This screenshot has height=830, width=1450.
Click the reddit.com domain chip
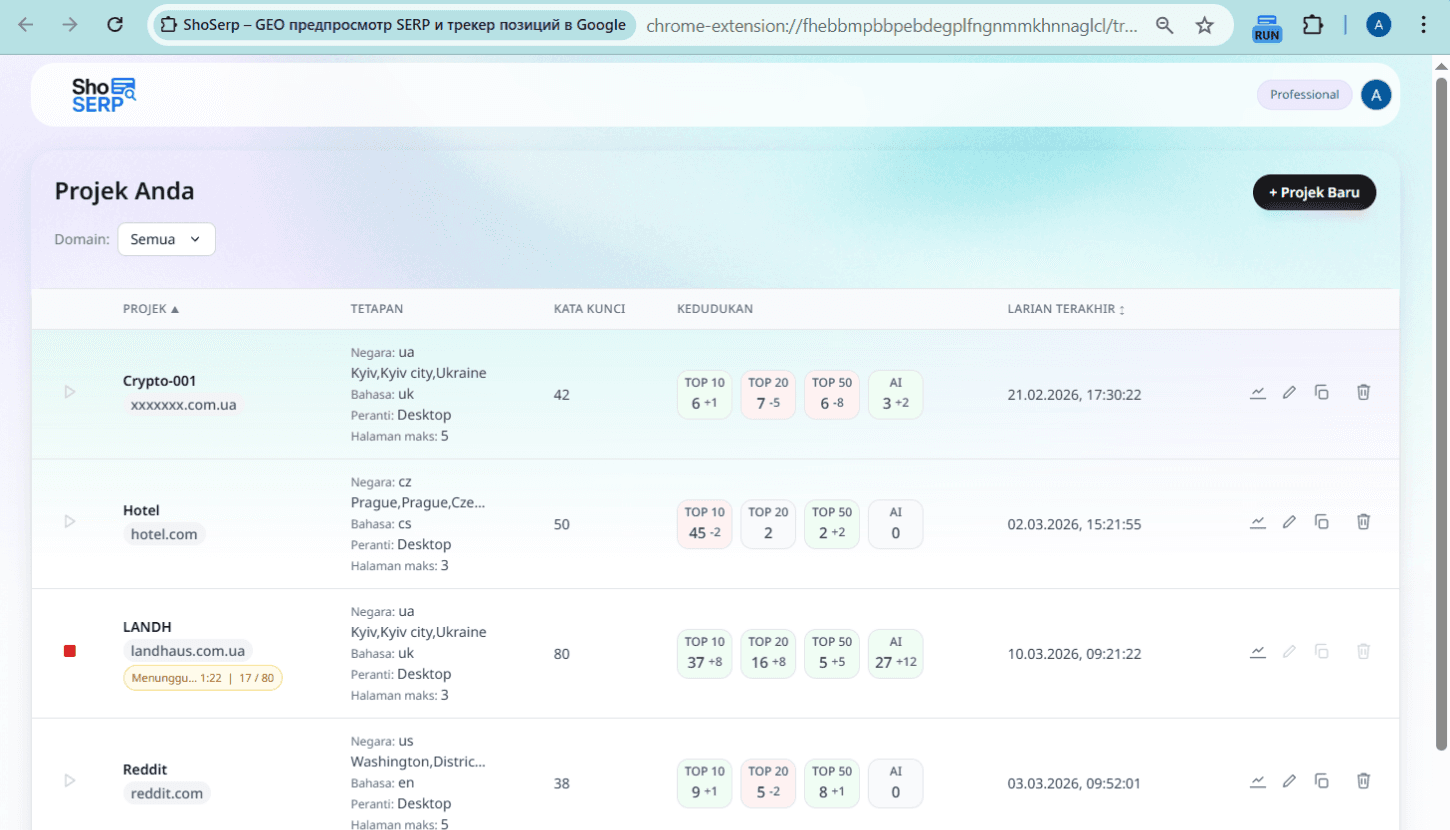coord(167,793)
